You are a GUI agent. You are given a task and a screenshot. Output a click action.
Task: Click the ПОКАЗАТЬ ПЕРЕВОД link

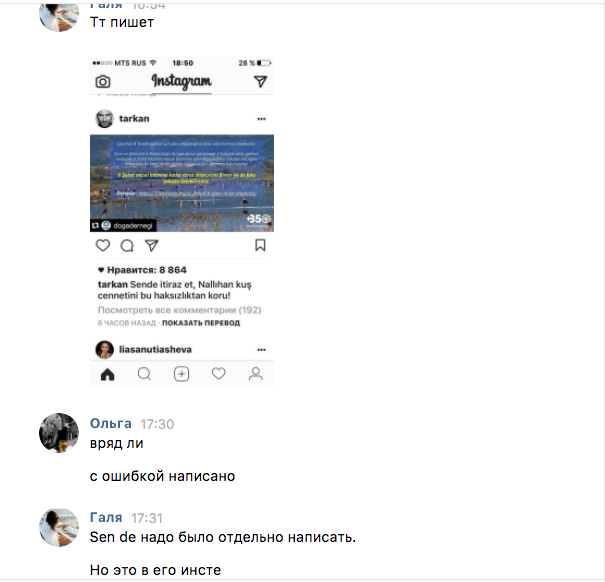tap(201, 323)
